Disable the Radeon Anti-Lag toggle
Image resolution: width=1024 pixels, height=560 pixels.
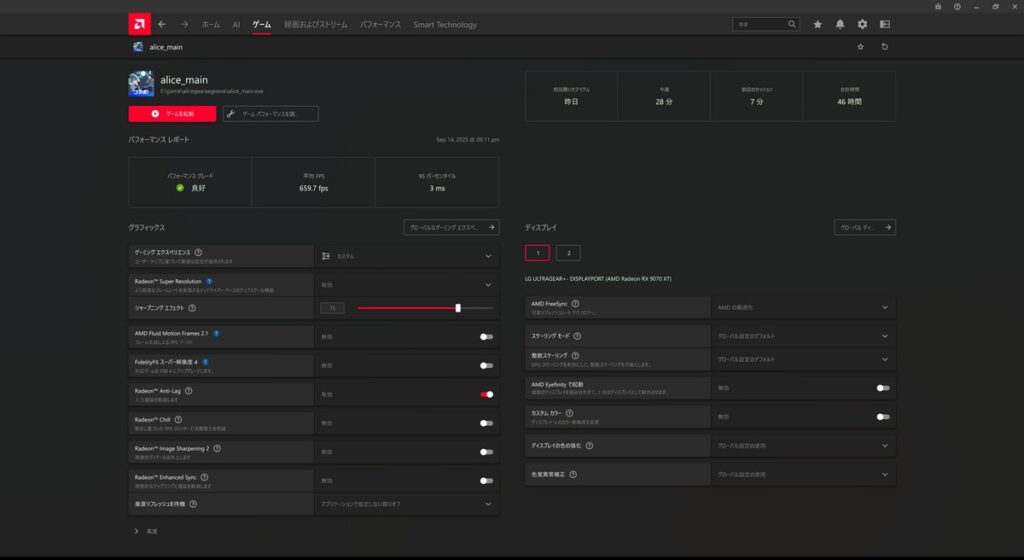(486, 394)
